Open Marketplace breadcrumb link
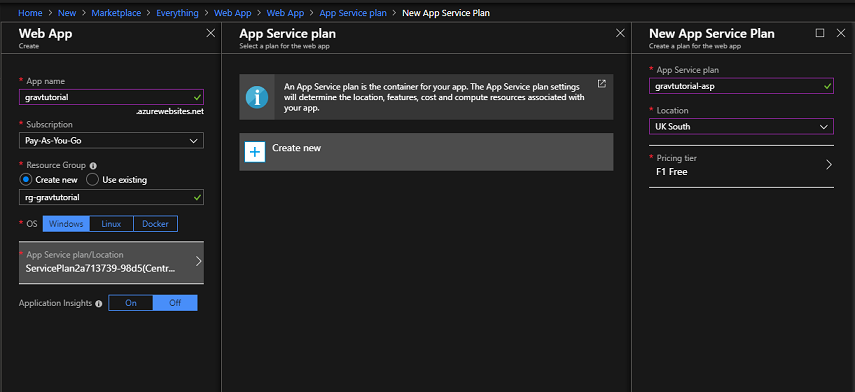Screen dimensions: 855x392 tap(116, 13)
